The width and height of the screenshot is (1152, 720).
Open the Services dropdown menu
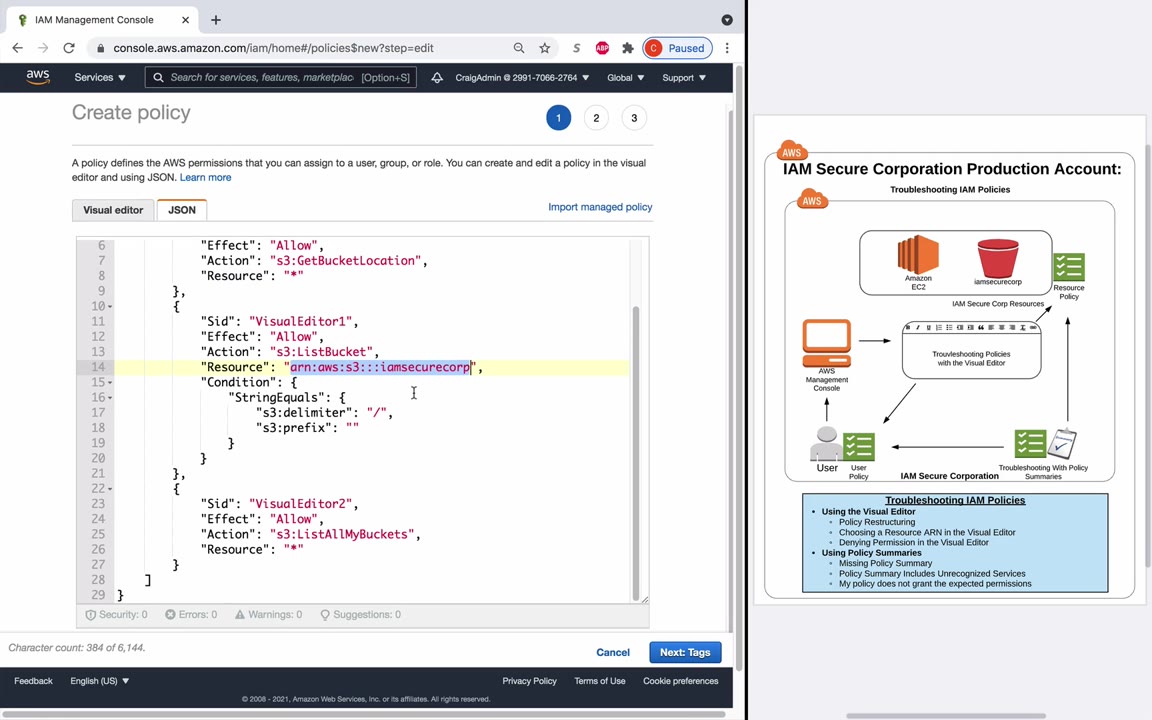click(x=99, y=78)
